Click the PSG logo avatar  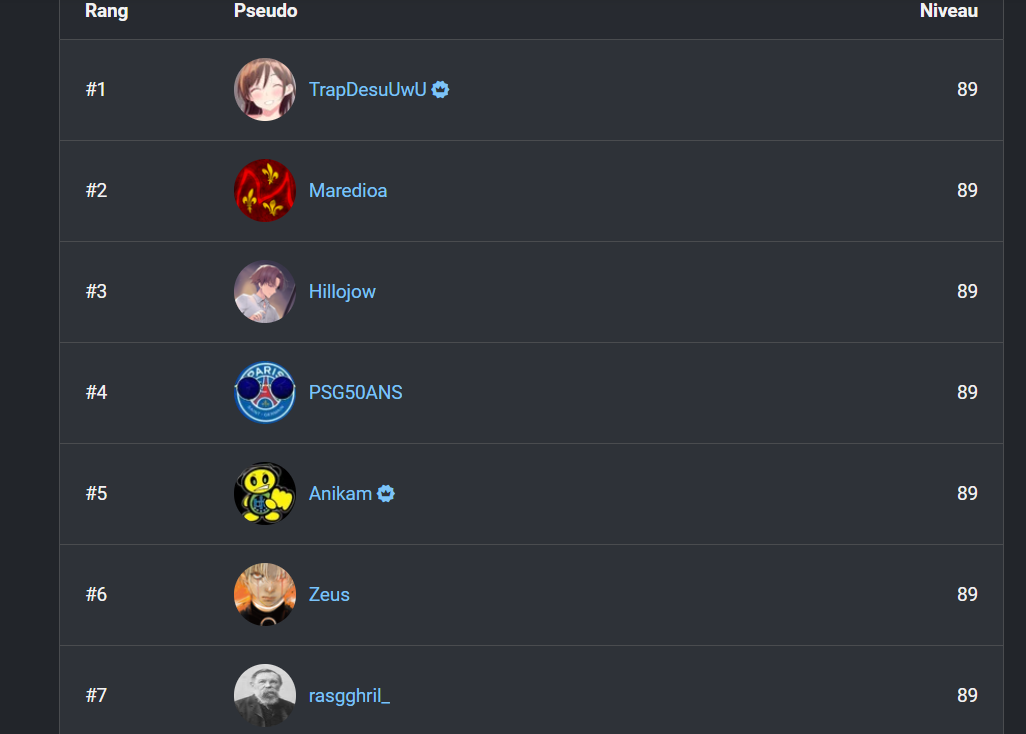[x=265, y=393]
